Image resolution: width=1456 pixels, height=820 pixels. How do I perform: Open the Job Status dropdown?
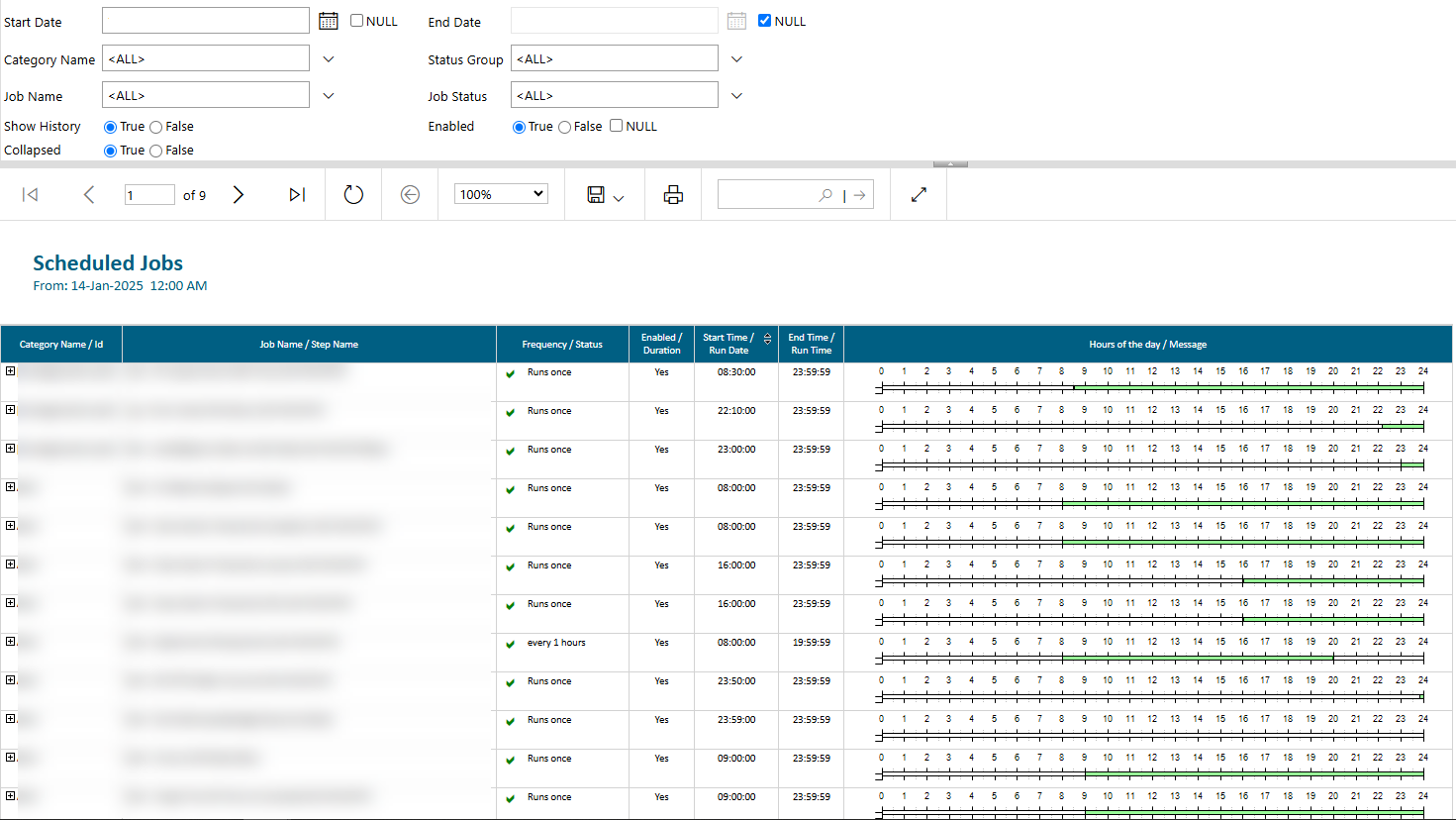click(736, 94)
